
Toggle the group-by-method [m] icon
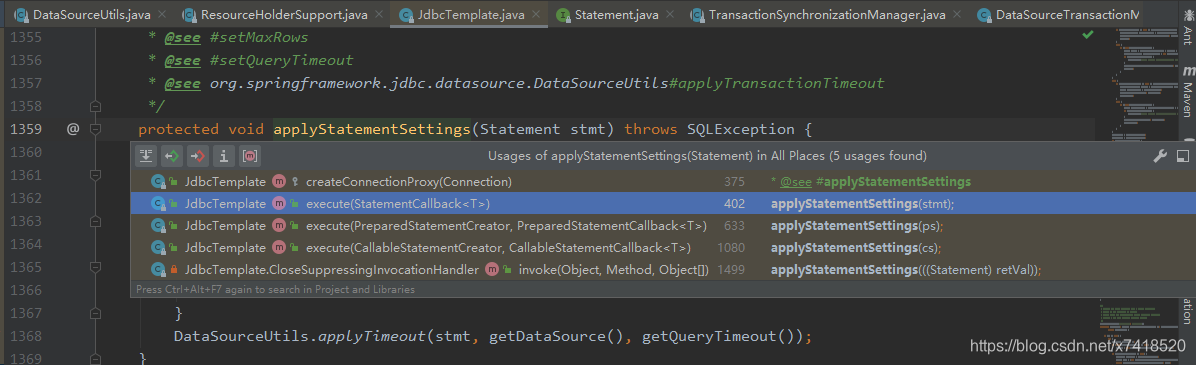click(249, 156)
